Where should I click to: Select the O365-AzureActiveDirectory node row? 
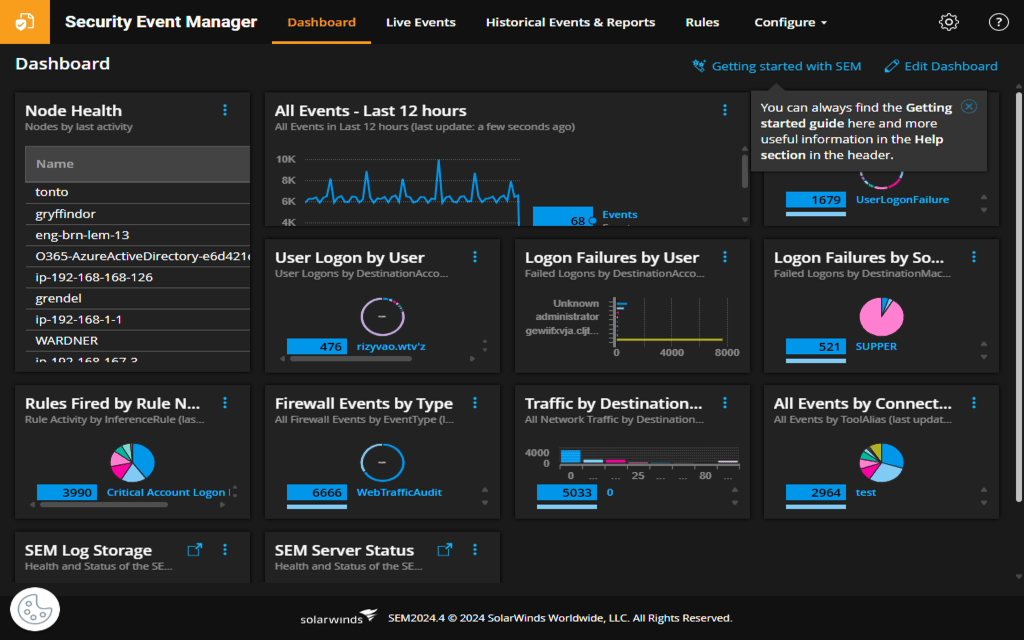(138, 256)
